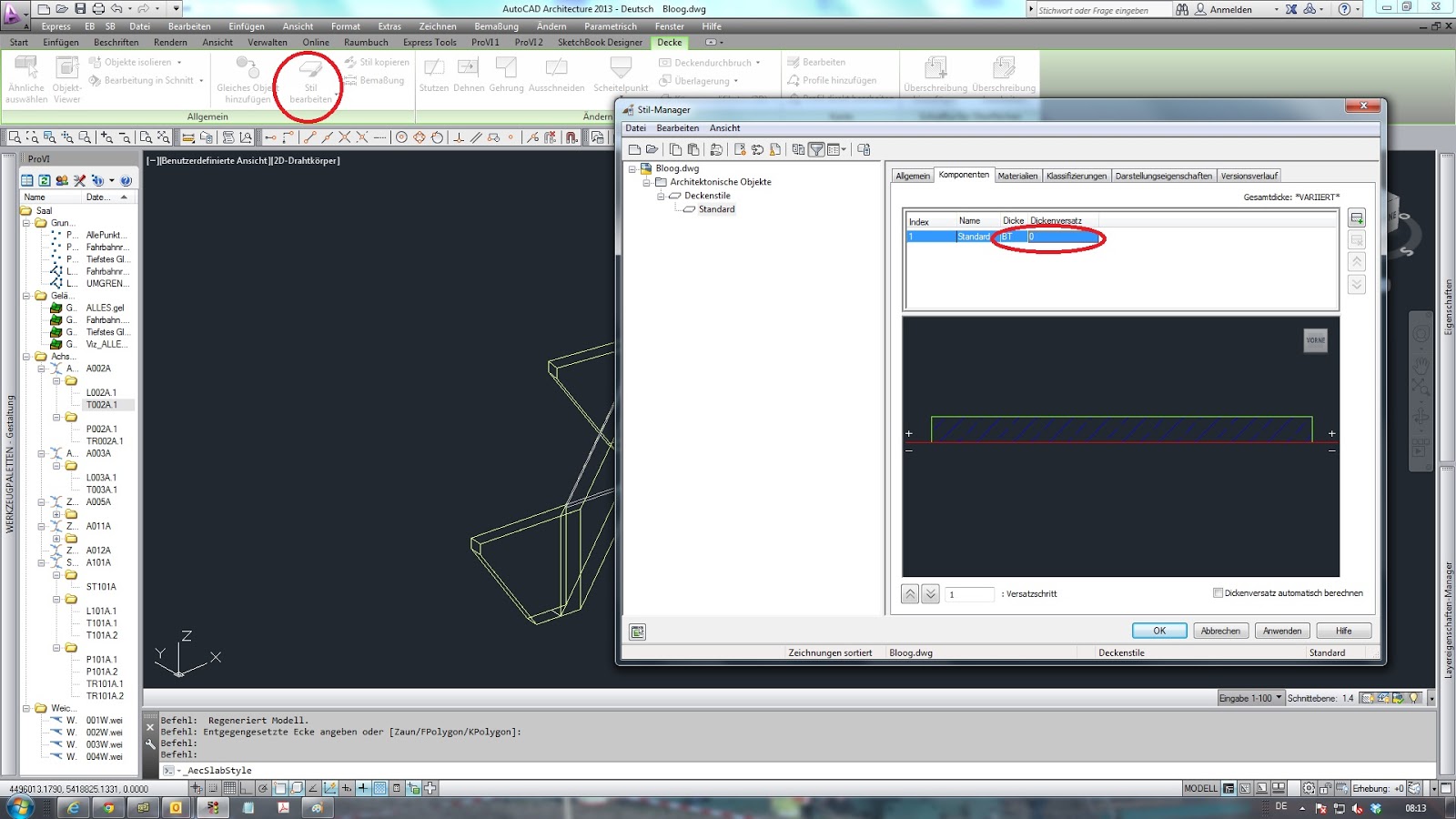Switch to the Materialien tab
Viewport: 1456px width, 819px height.
tap(1017, 176)
